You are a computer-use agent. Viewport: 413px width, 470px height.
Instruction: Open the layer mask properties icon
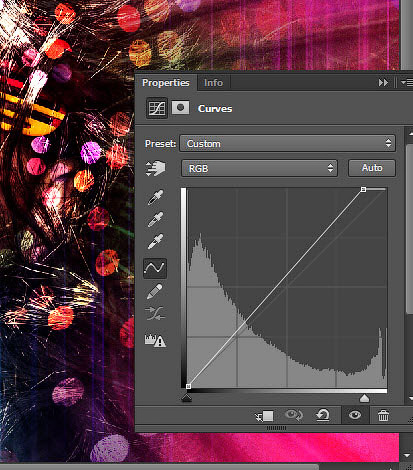[180, 108]
